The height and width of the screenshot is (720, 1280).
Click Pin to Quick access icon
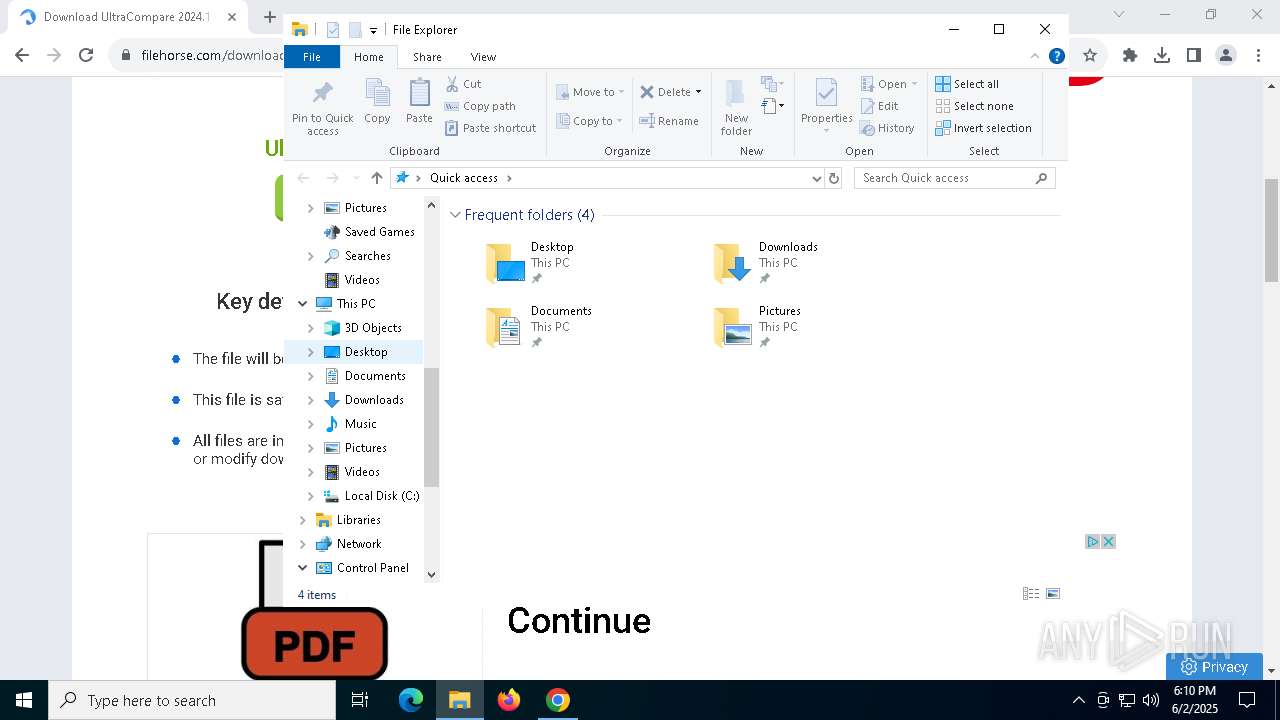322,94
